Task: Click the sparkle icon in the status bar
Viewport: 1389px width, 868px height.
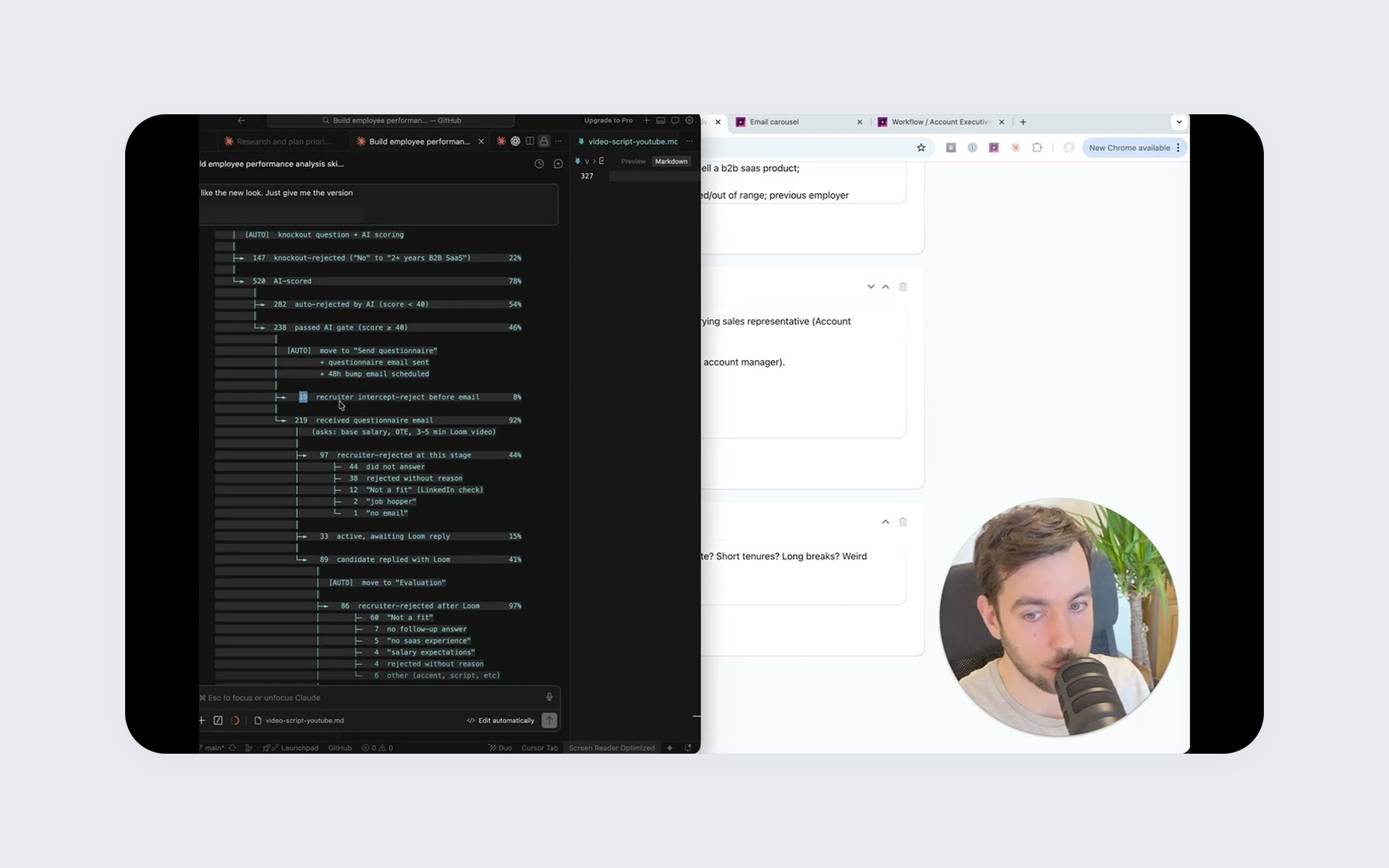Action: (670, 748)
